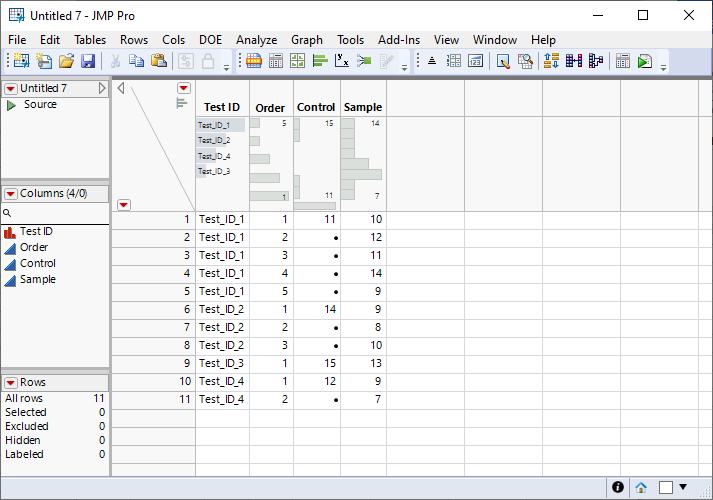
Task: Open the Fit Y by X icon
Action: (x=341, y=61)
